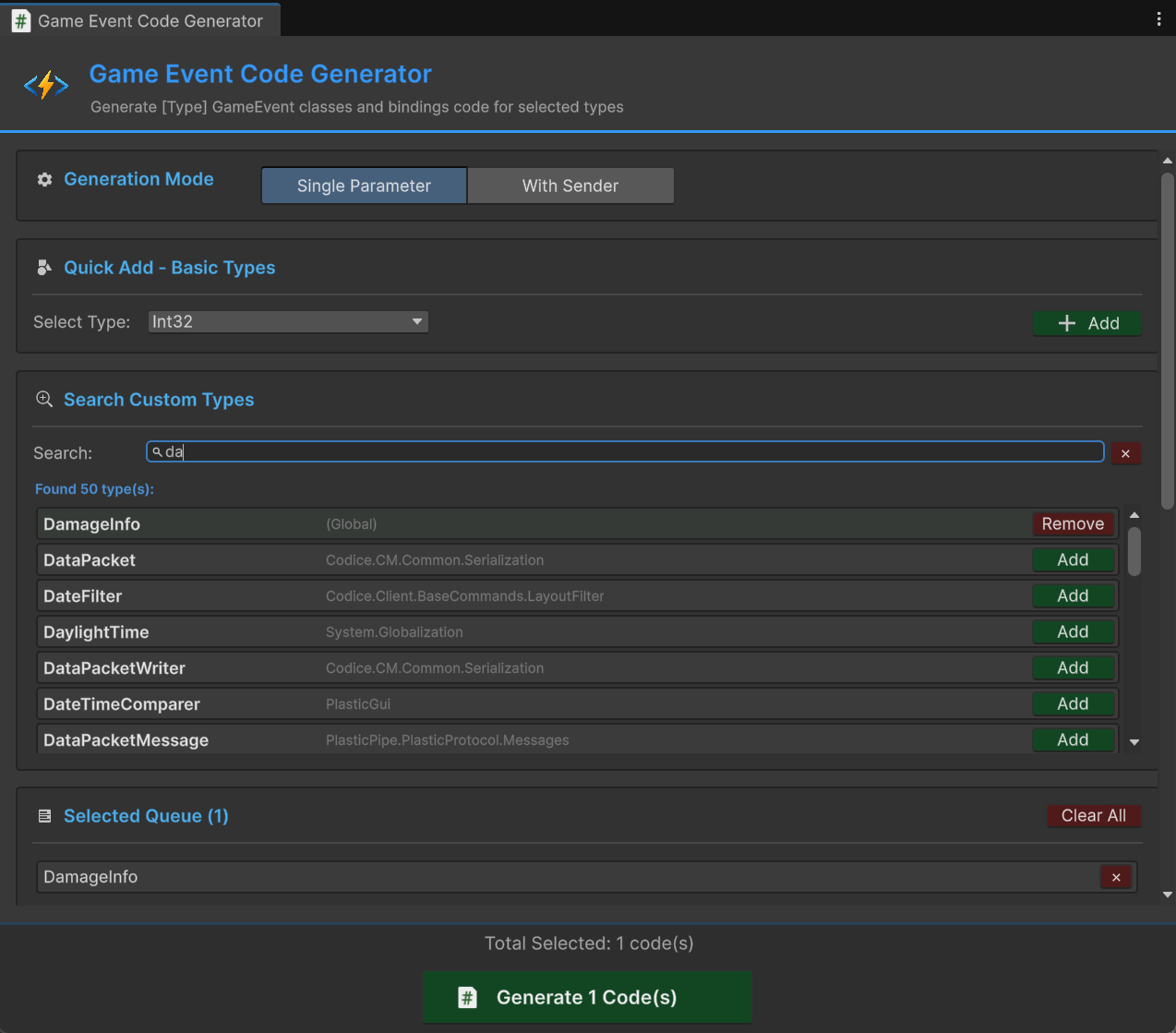Click the gear icon beside Generation Mode
Screen dimensions: 1176x1033
[x=43, y=180]
